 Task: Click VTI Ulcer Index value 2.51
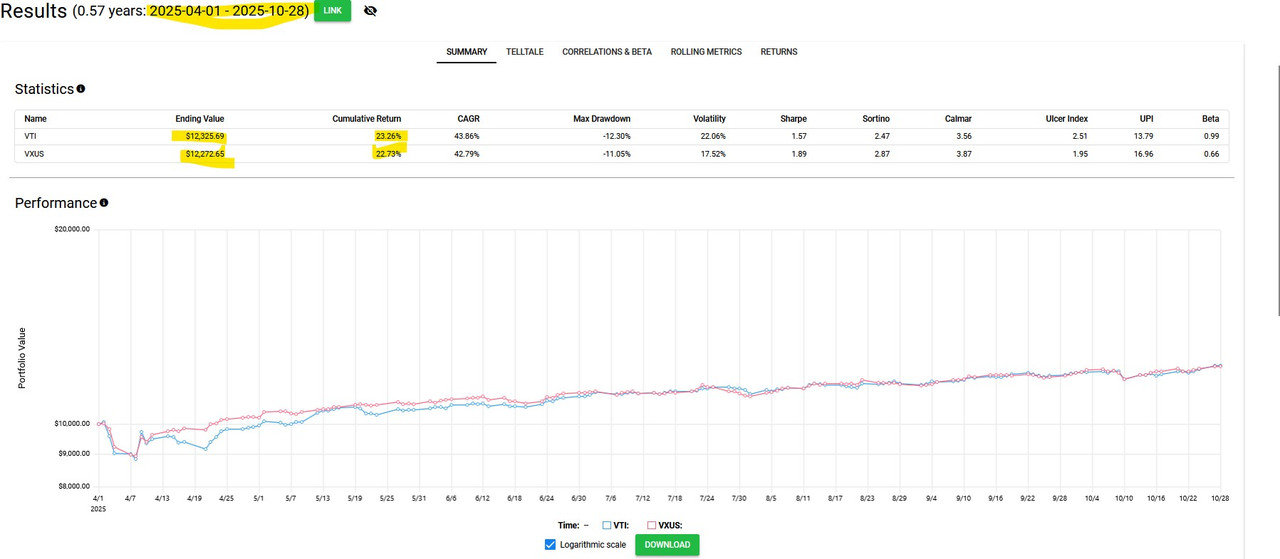pos(1080,136)
